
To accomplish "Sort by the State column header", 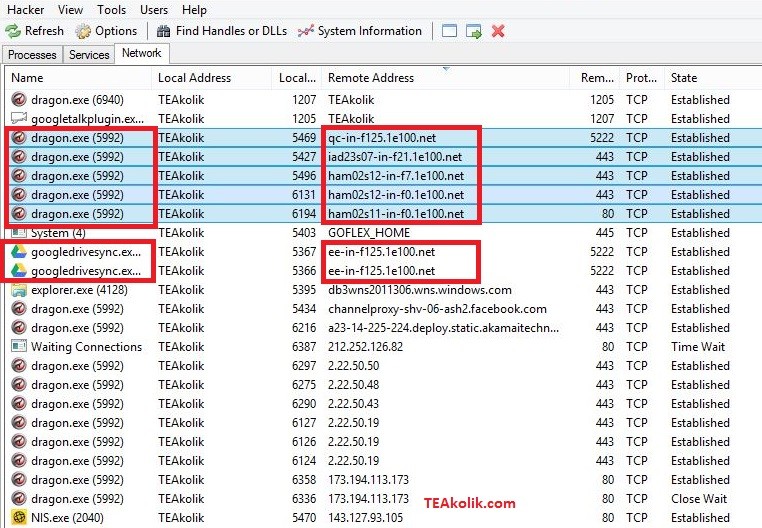I will point(712,78).
